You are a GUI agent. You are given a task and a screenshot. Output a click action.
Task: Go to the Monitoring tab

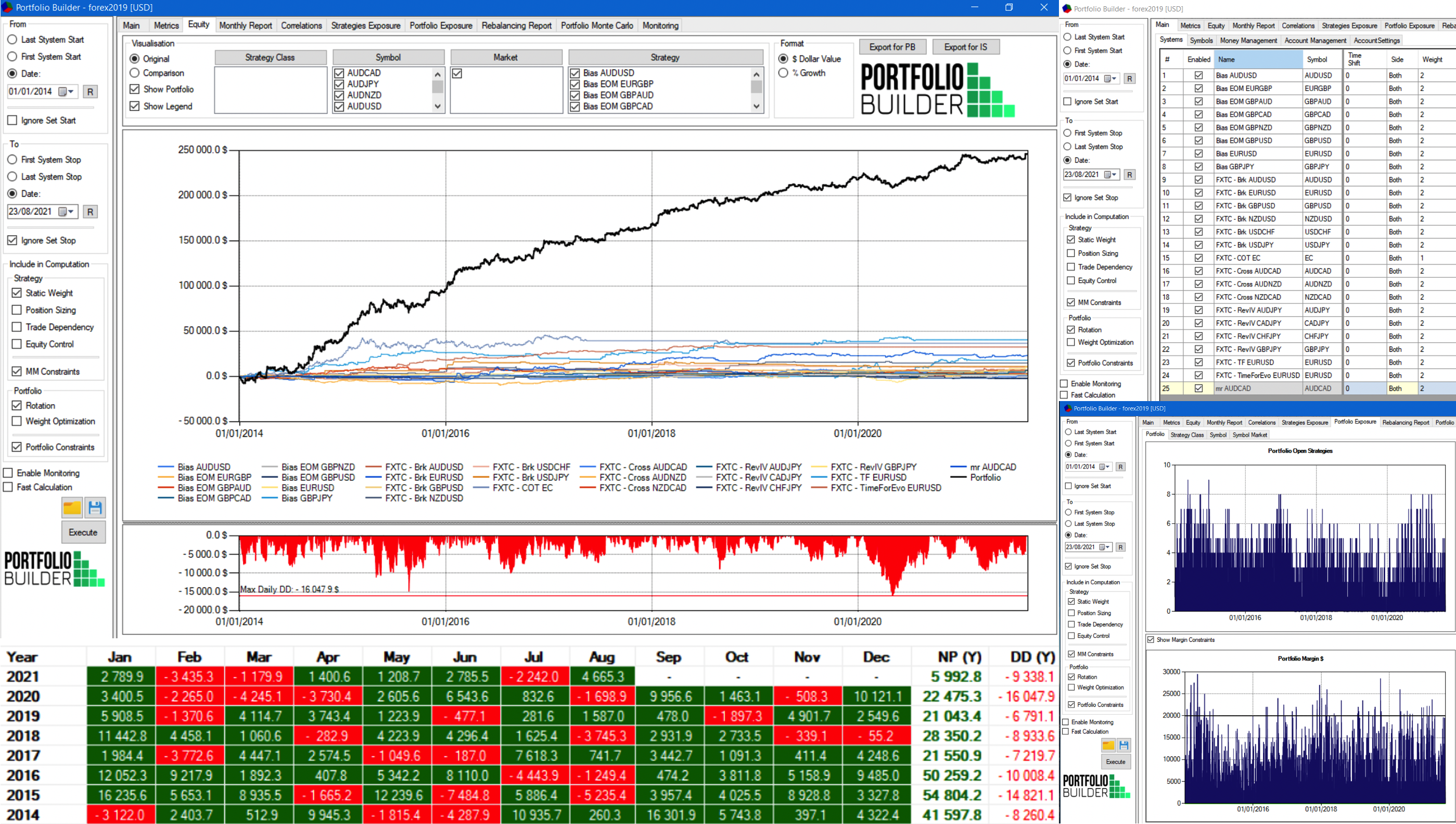(x=660, y=25)
